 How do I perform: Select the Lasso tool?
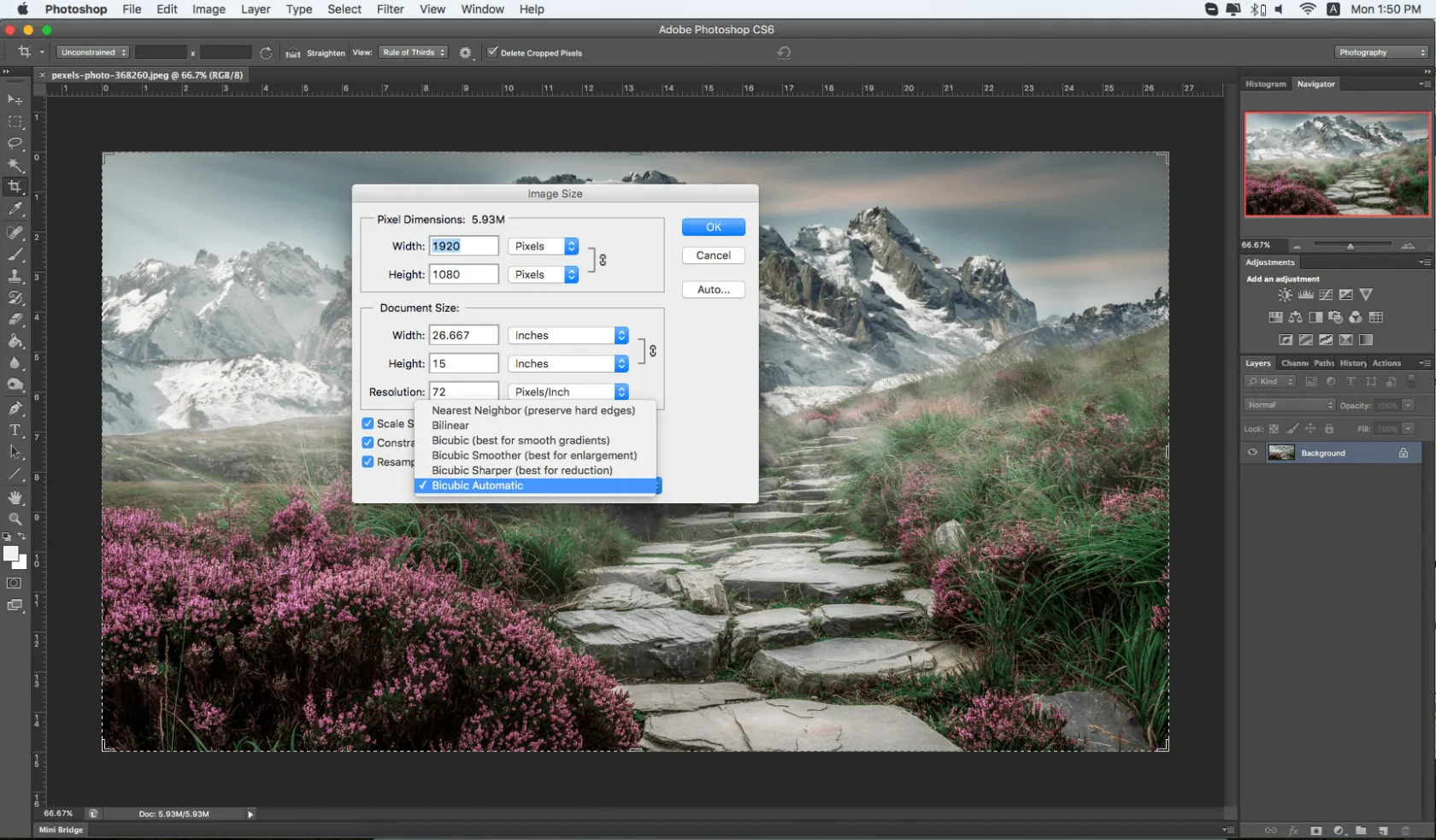pos(15,143)
